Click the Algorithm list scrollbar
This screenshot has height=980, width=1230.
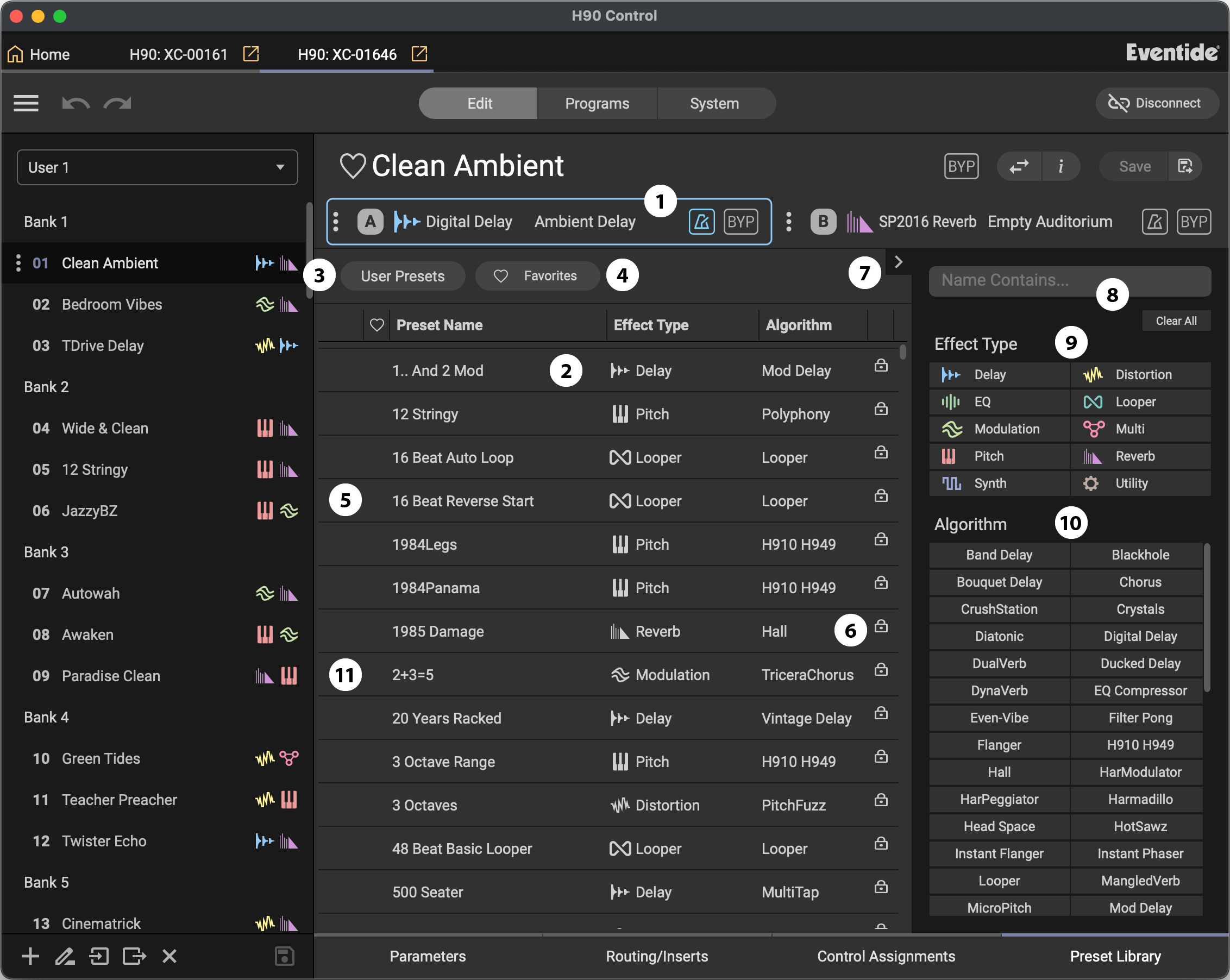click(x=1207, y=618)
